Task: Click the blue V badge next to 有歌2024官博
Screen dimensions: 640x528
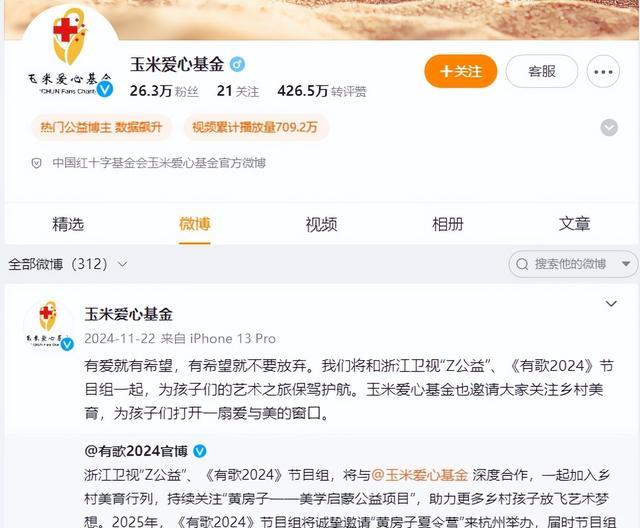Action: 200,451
